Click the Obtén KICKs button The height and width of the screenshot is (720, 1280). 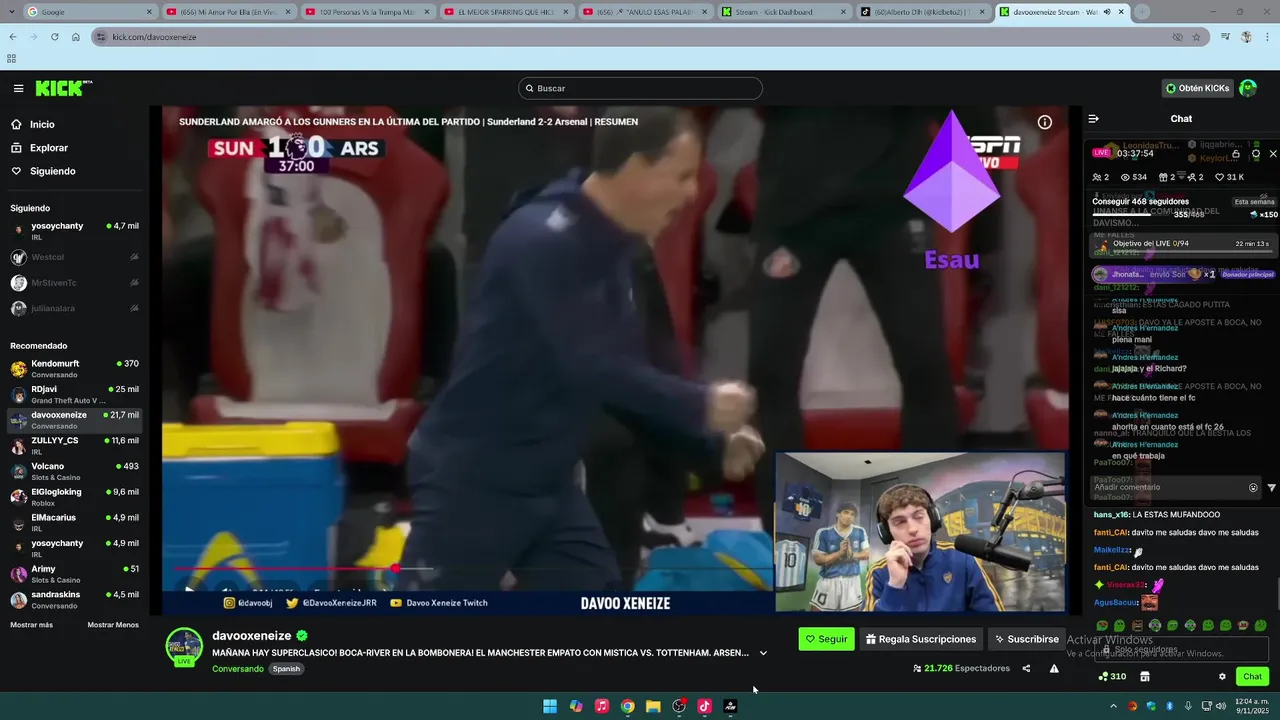(x=1197, y=88)
